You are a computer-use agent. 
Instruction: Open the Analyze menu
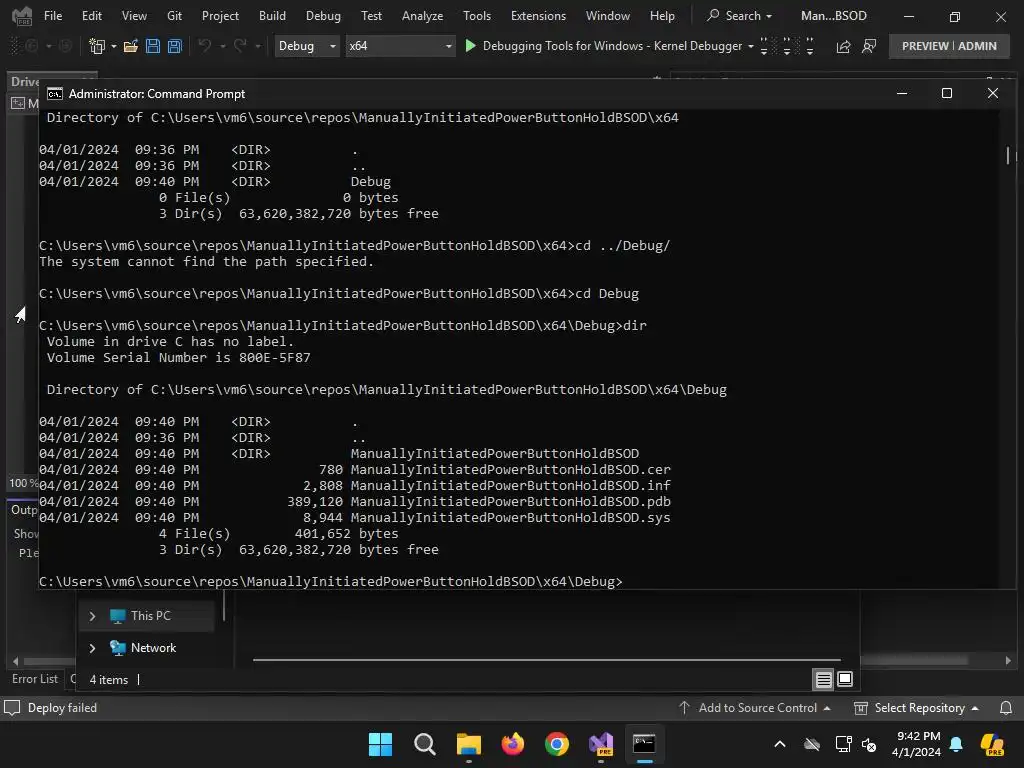423,16
